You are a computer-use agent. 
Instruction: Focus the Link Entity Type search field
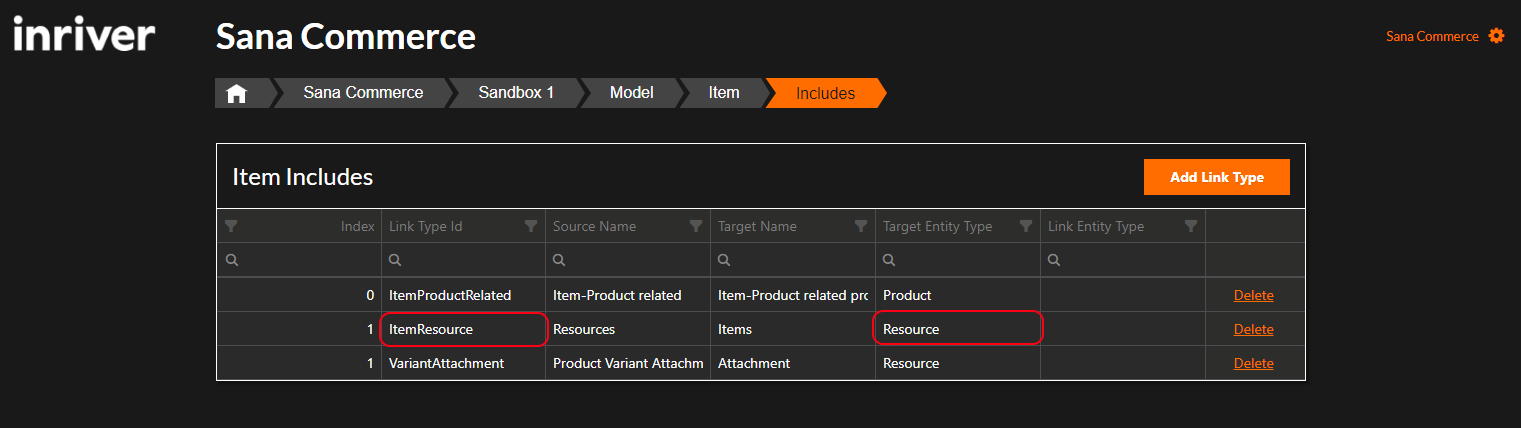coord(1123,260)
